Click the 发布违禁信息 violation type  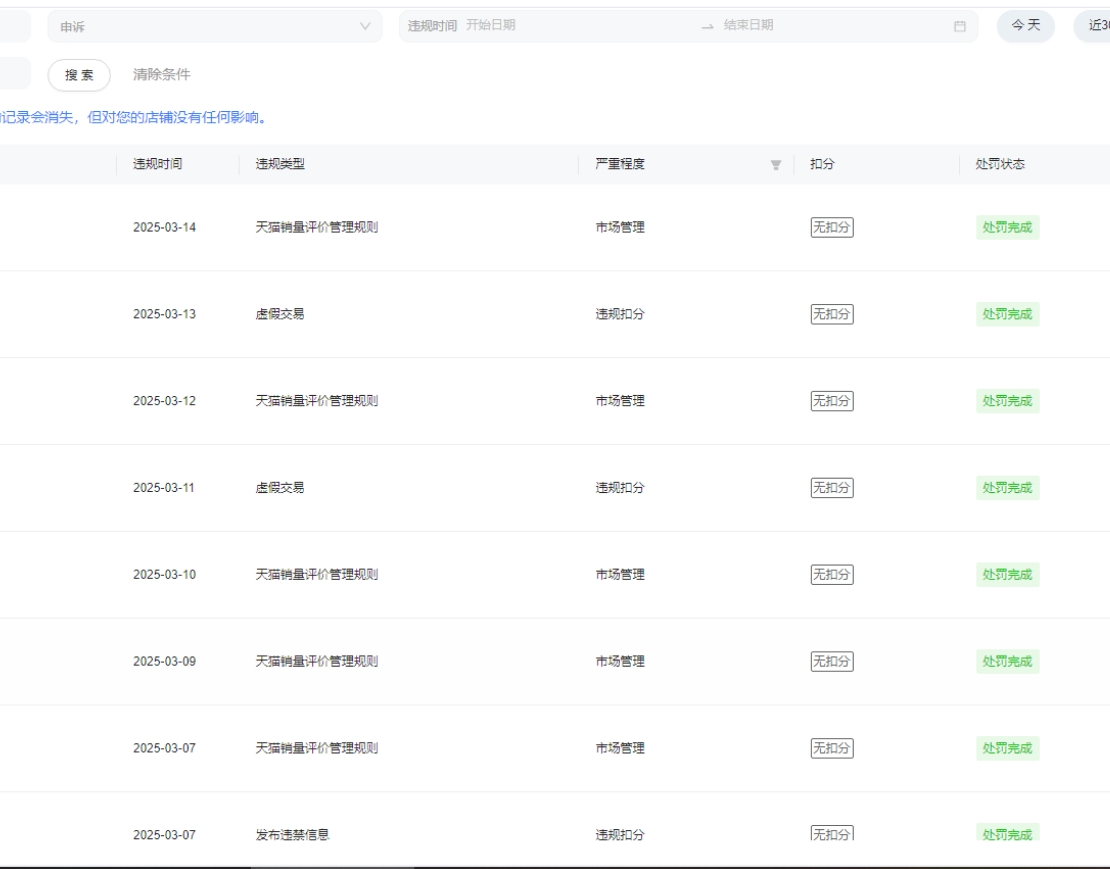tap(294, 834)
